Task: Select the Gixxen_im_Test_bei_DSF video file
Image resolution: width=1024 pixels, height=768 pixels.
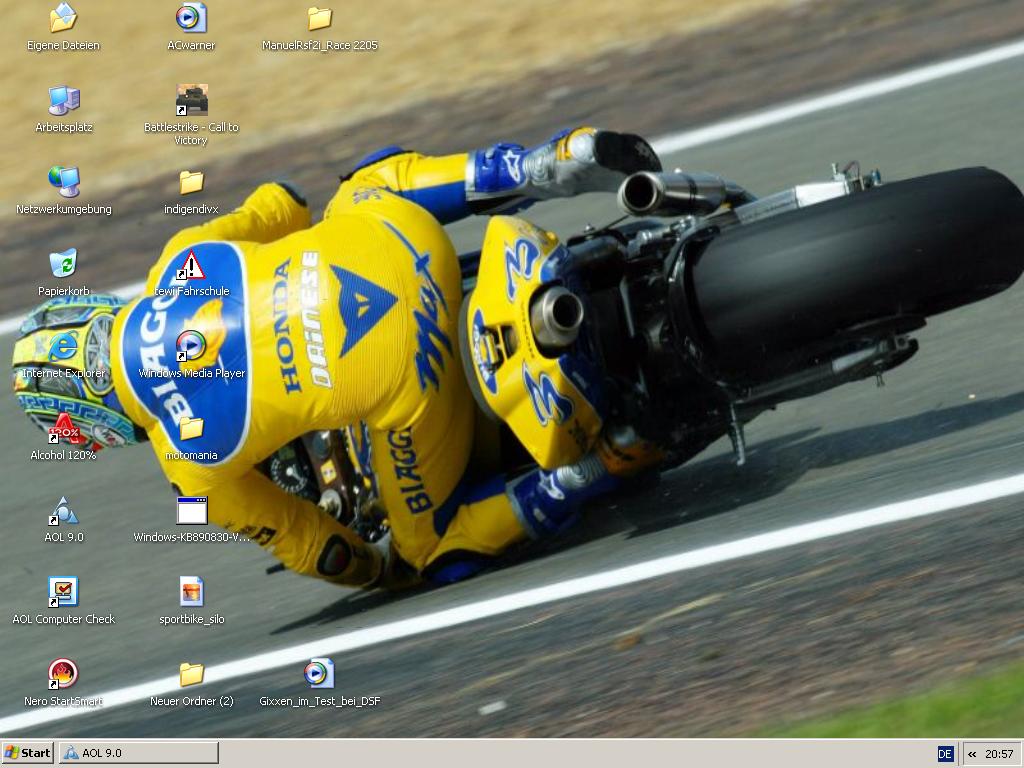Action: [x=319, y=674]
